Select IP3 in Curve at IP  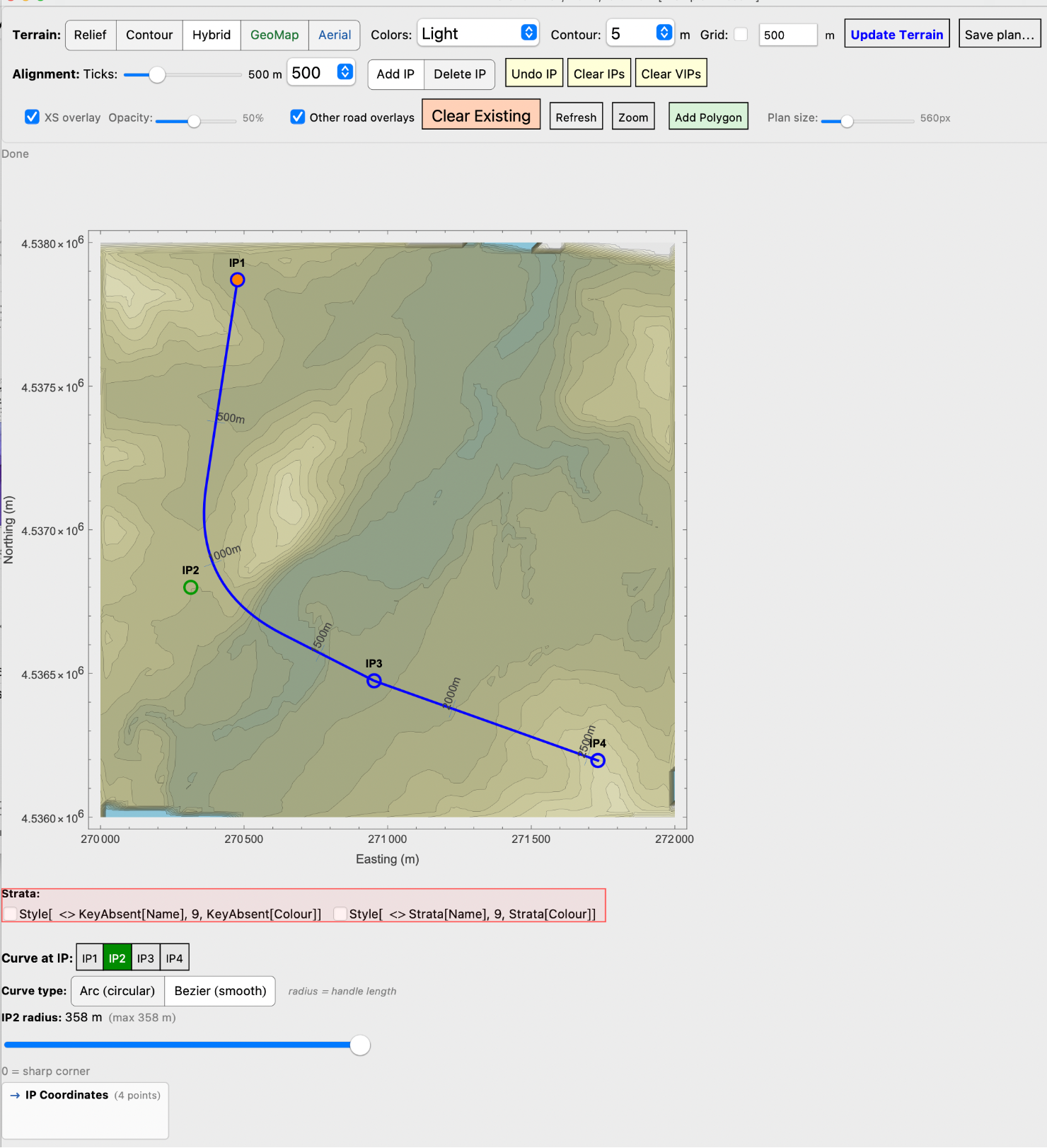146,958
